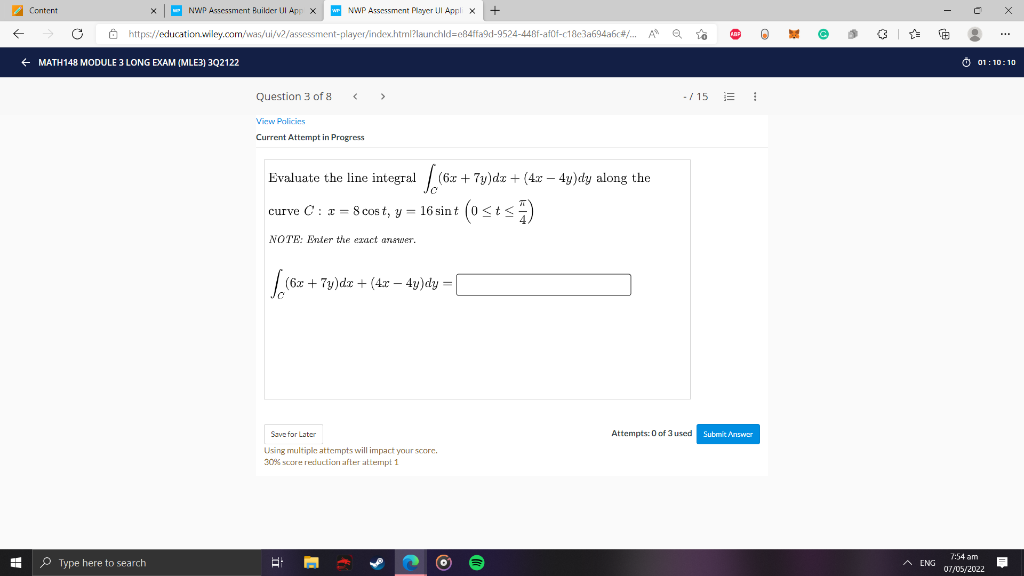Open the AdBlock extension
Screen dimensions: 1024x576
pyautogui.click(x=736, y=33)
